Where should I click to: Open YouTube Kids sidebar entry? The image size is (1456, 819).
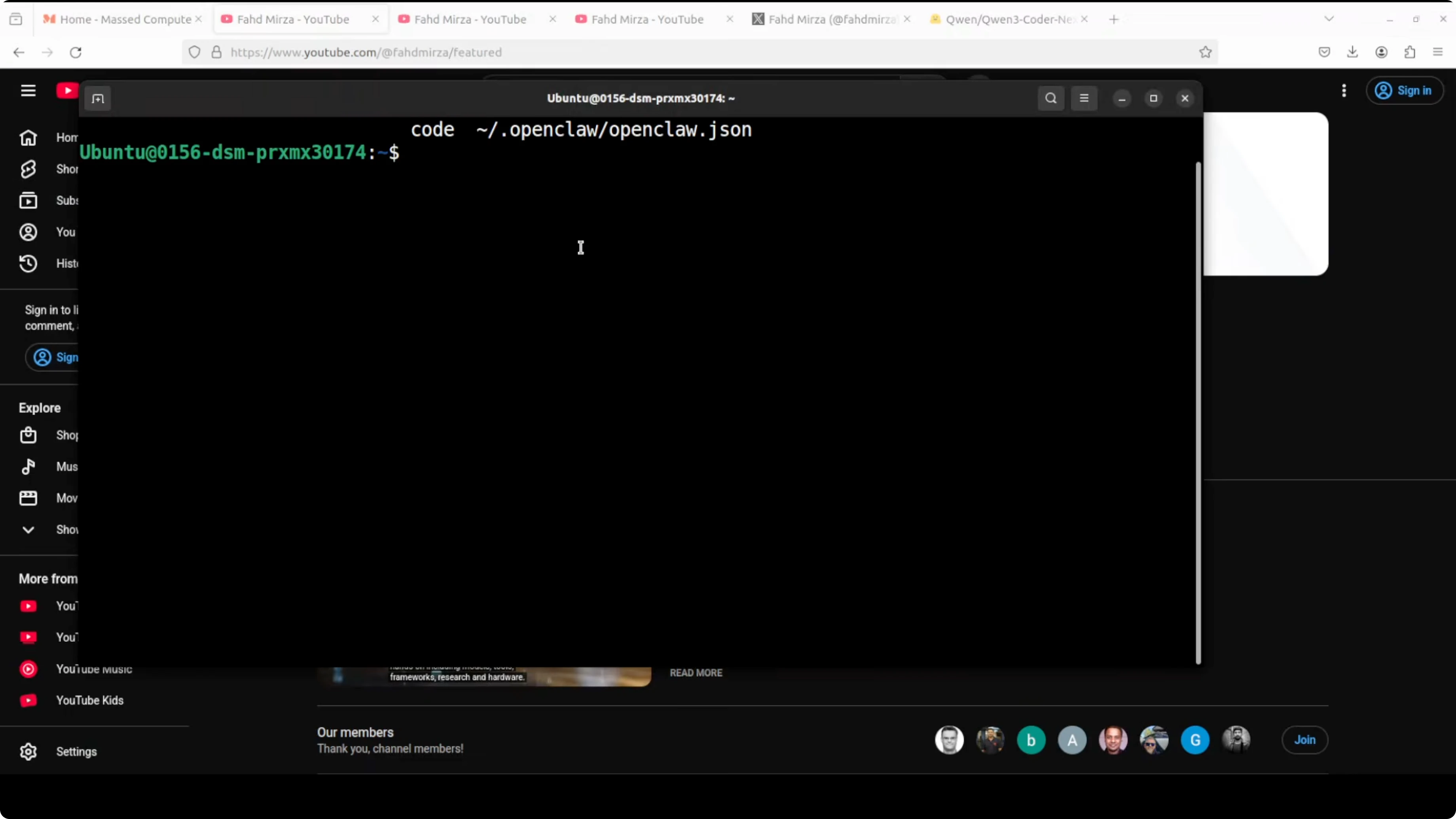point(89,700)
